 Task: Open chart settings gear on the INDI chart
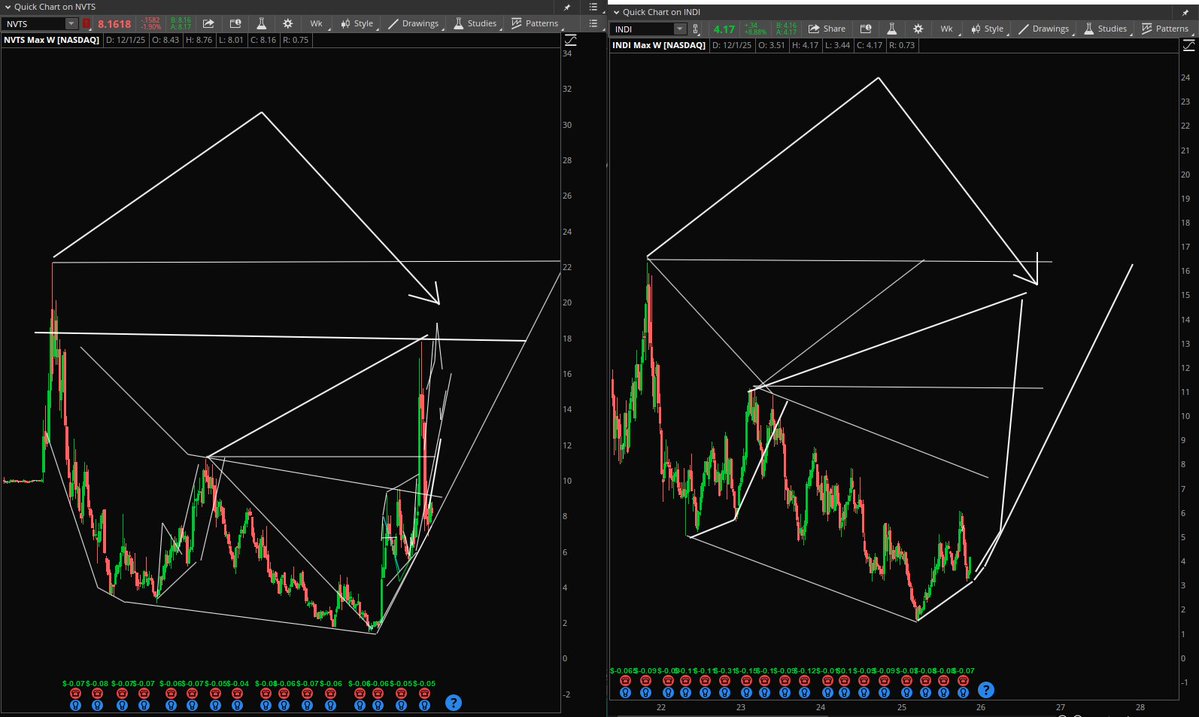pos(918,28)
